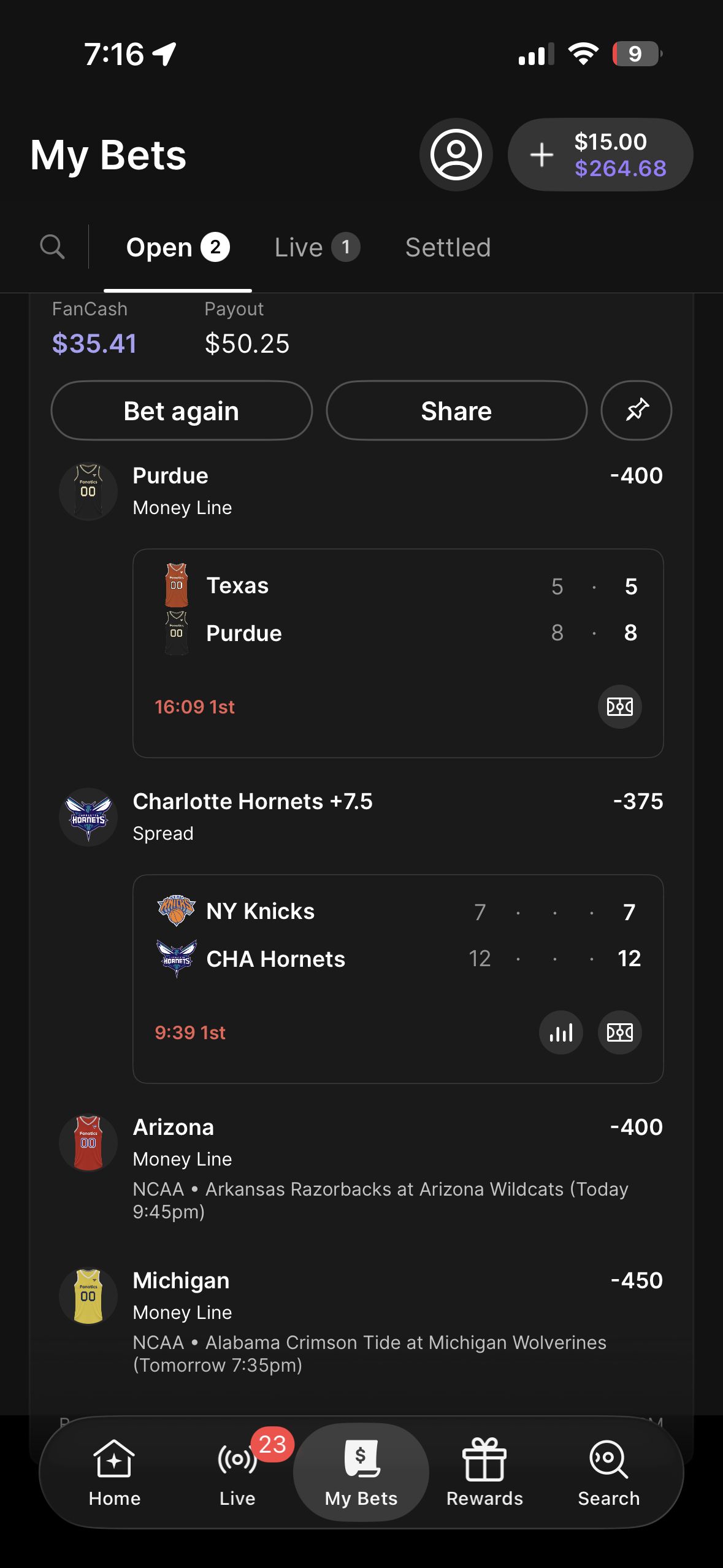Tap the search magnifier beside Open tab
The height and width of the screenshot is (1568, 723).
tap(52, 247)
